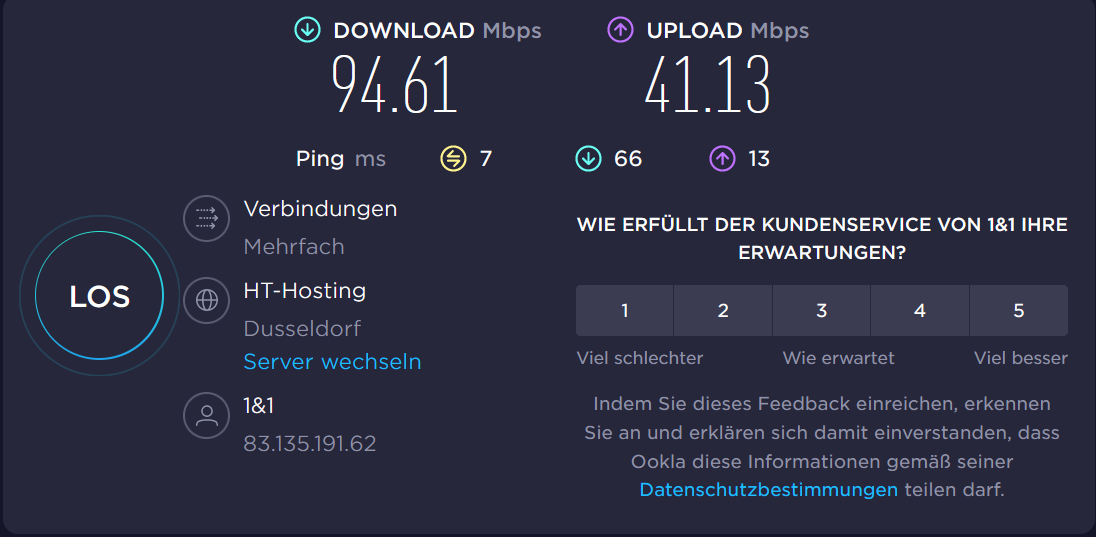Click the download arrow icon beside DOWNLOAD

[307, 30]
